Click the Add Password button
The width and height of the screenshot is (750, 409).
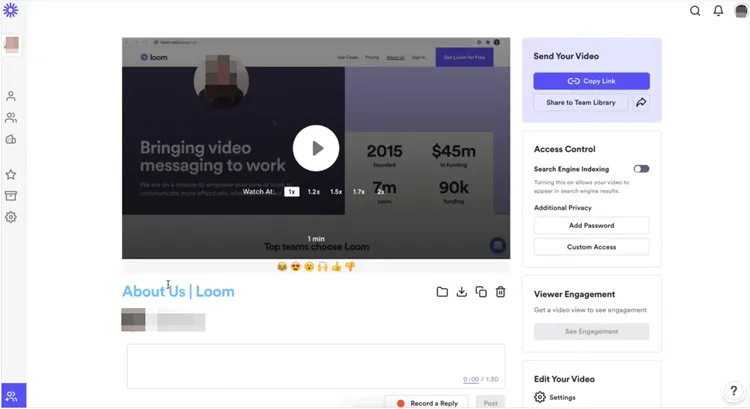tap(591, 226)
